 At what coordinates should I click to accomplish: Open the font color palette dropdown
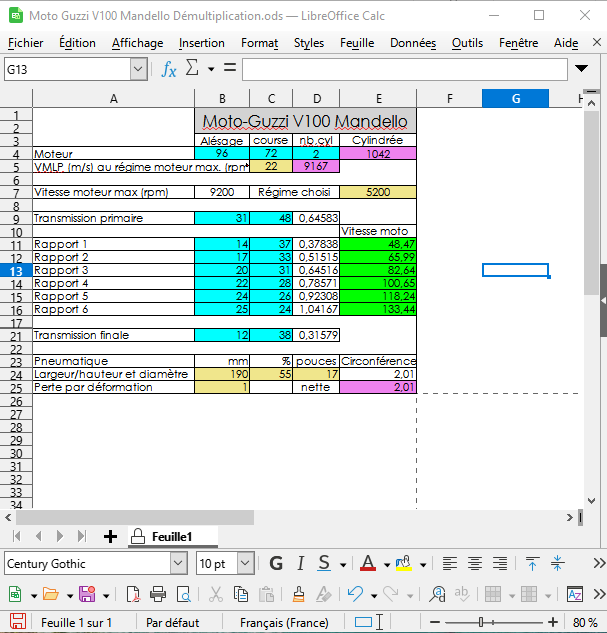click(387, 564)
